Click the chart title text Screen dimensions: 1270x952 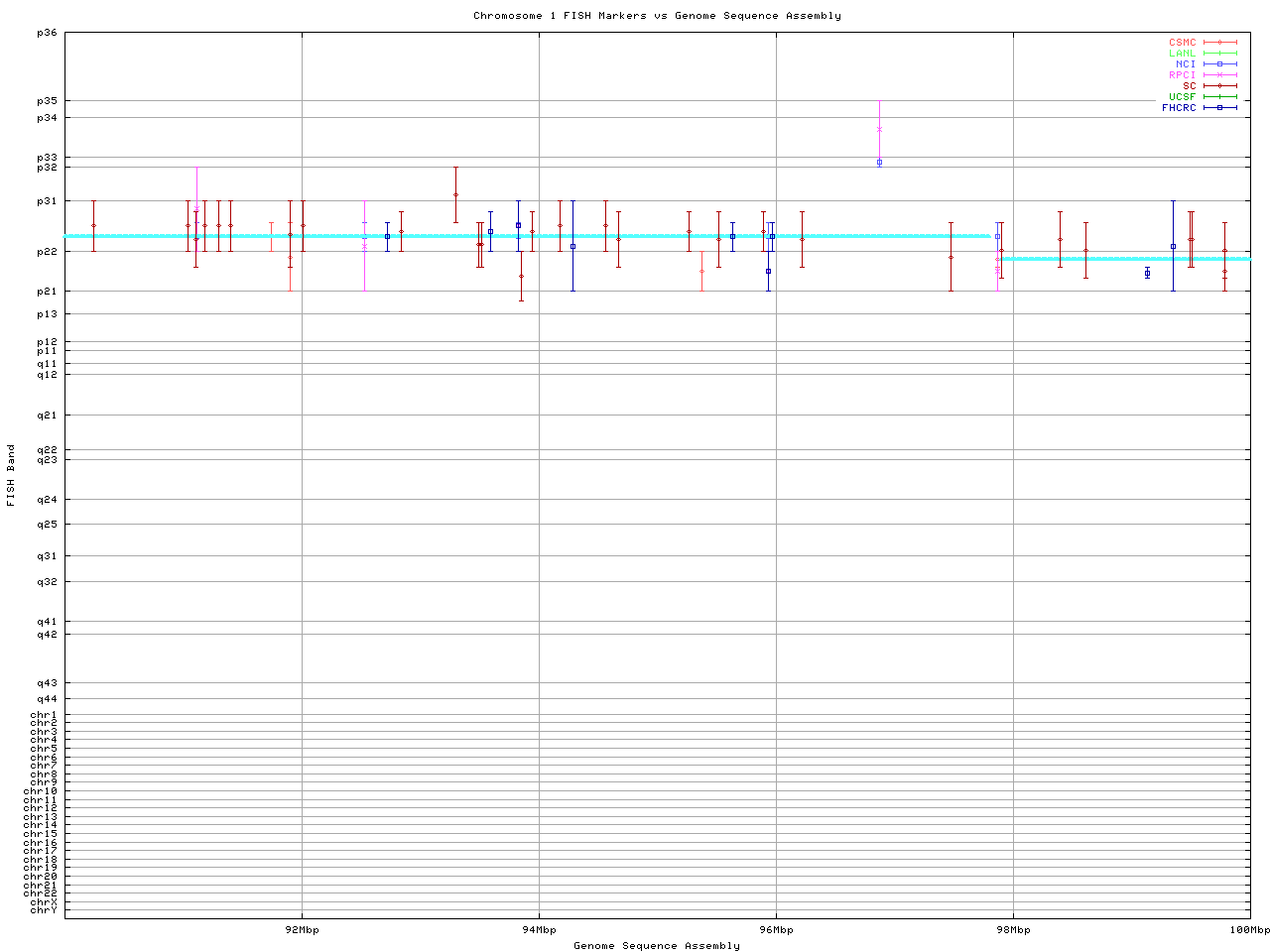pyautogui.click(x=657, y=16)
